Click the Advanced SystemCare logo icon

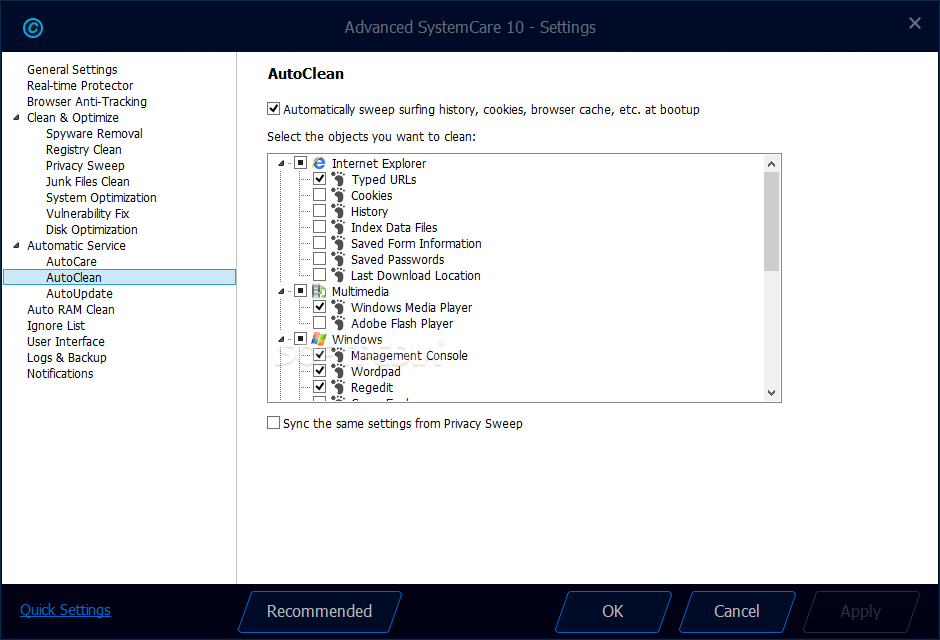32,28
